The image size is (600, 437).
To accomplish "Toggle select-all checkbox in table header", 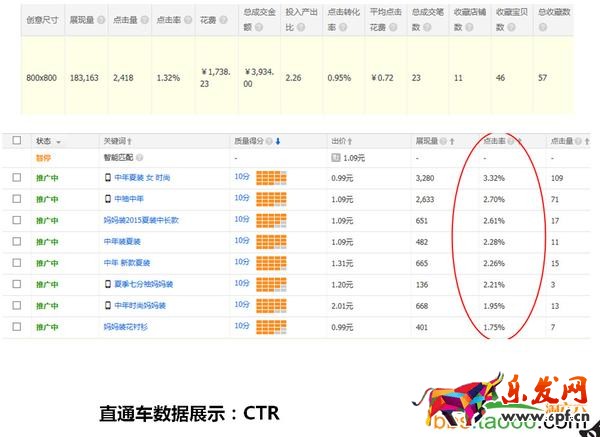I will click(16, 141).
